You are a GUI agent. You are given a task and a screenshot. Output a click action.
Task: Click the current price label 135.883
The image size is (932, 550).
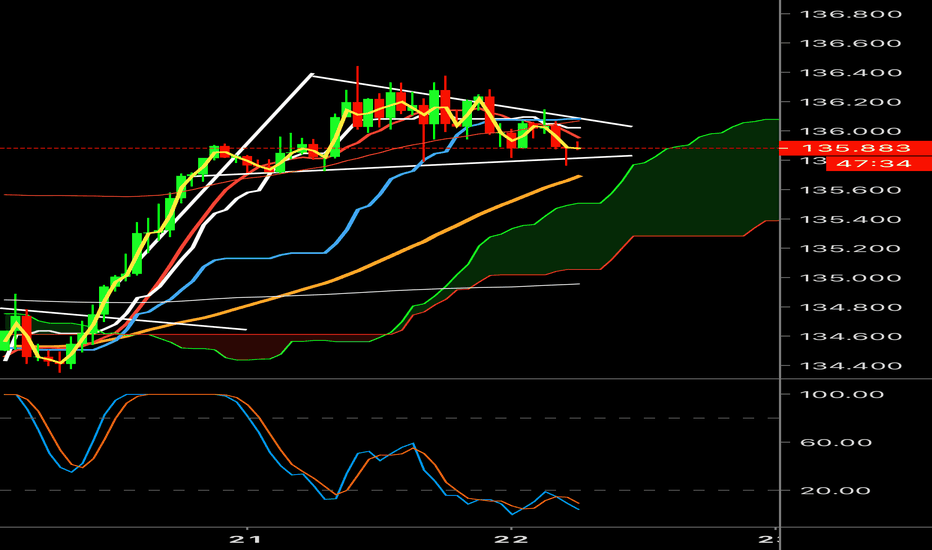855,148
